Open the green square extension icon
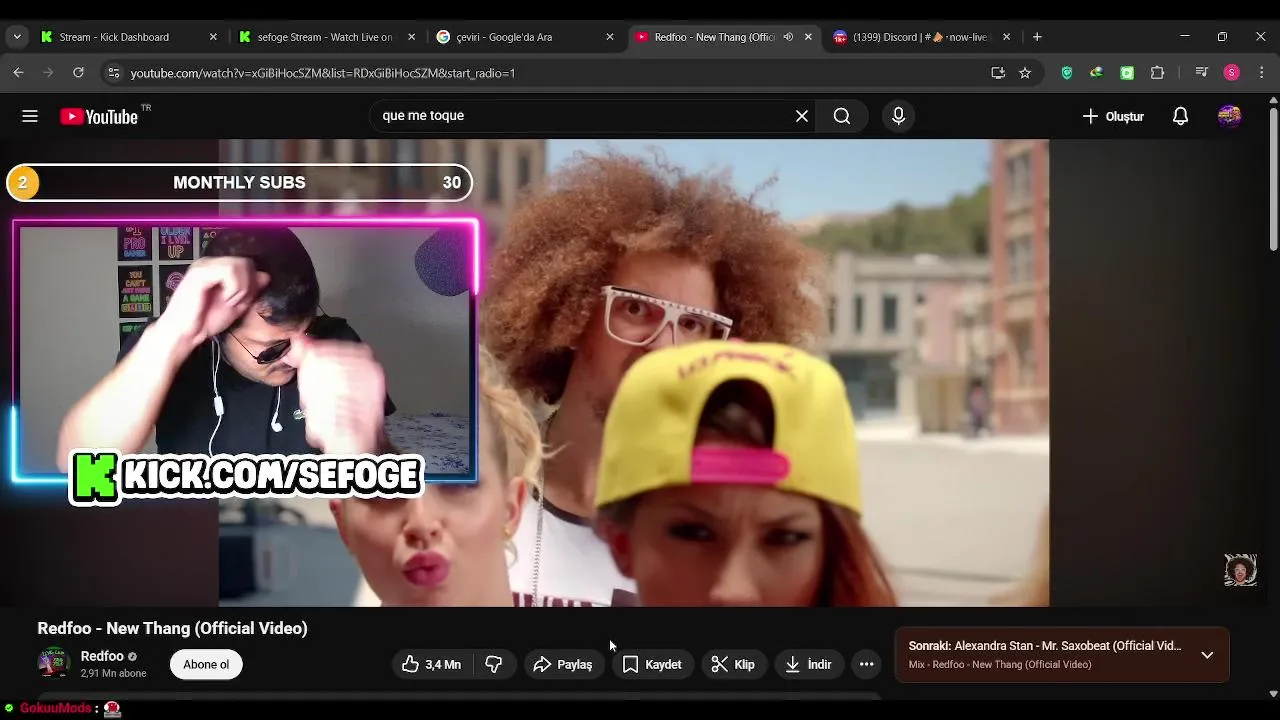 [x=1127, y=73]
